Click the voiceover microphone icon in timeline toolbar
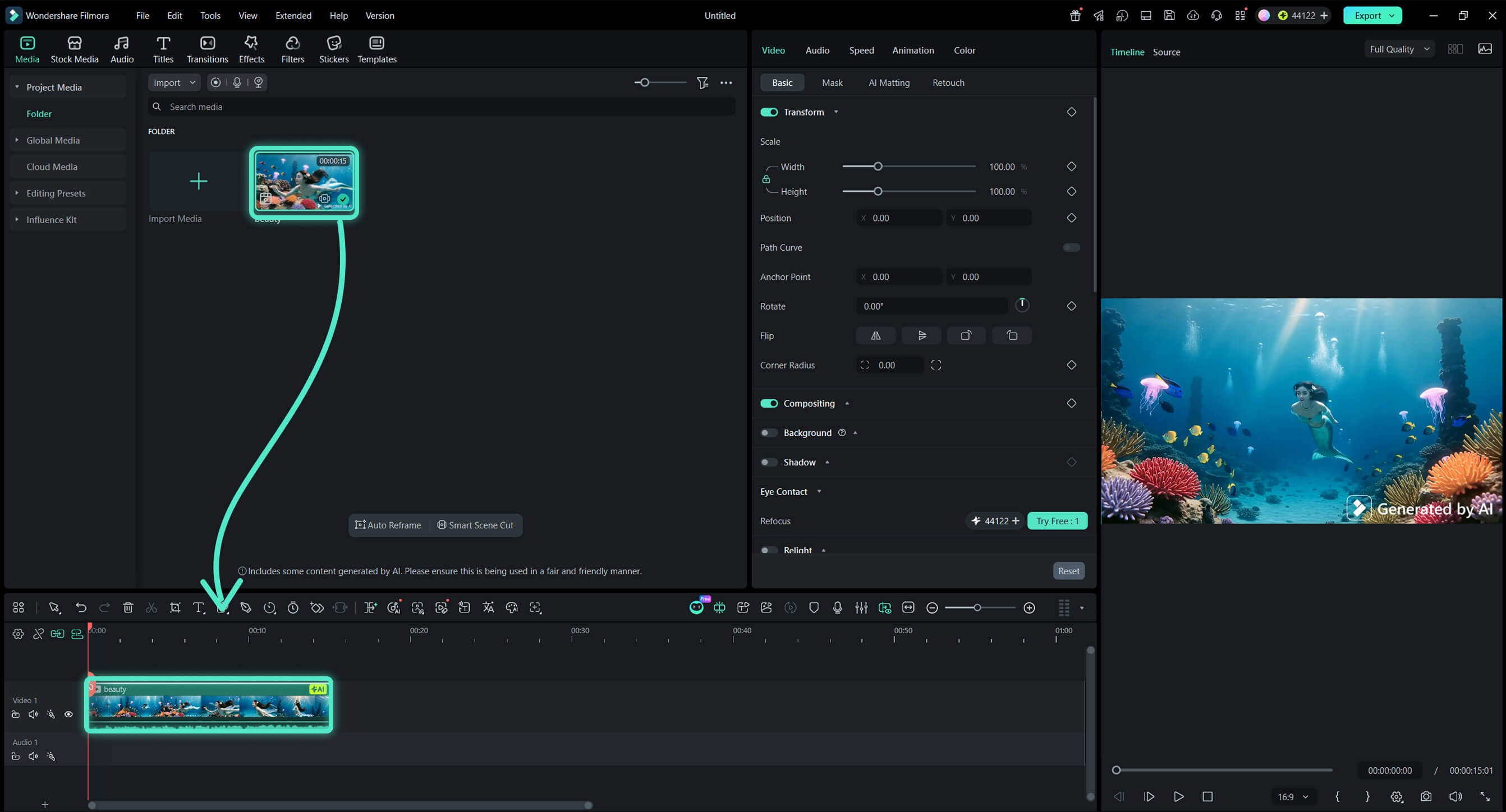This screenshot has width=1506, height=812. click(837, 607)
